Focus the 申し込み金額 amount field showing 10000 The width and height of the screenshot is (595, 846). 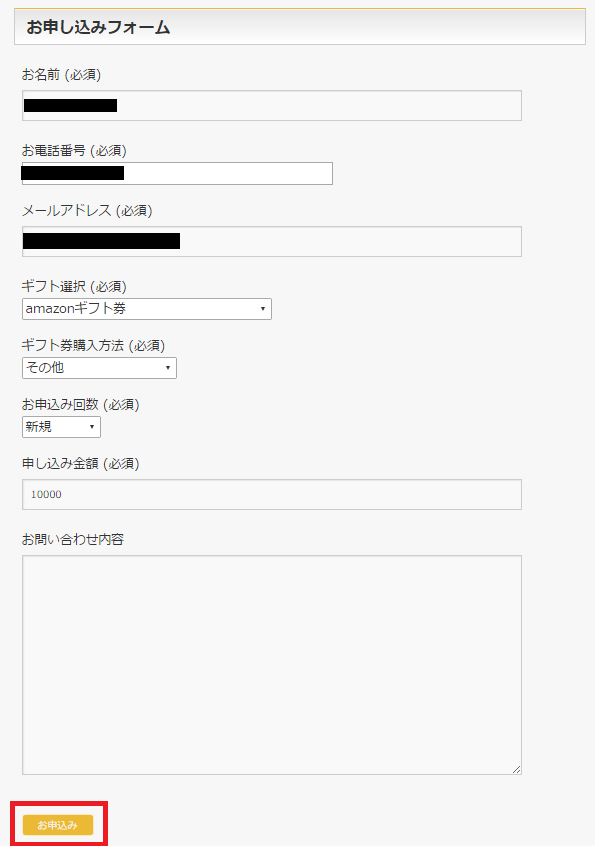(271, 494)
